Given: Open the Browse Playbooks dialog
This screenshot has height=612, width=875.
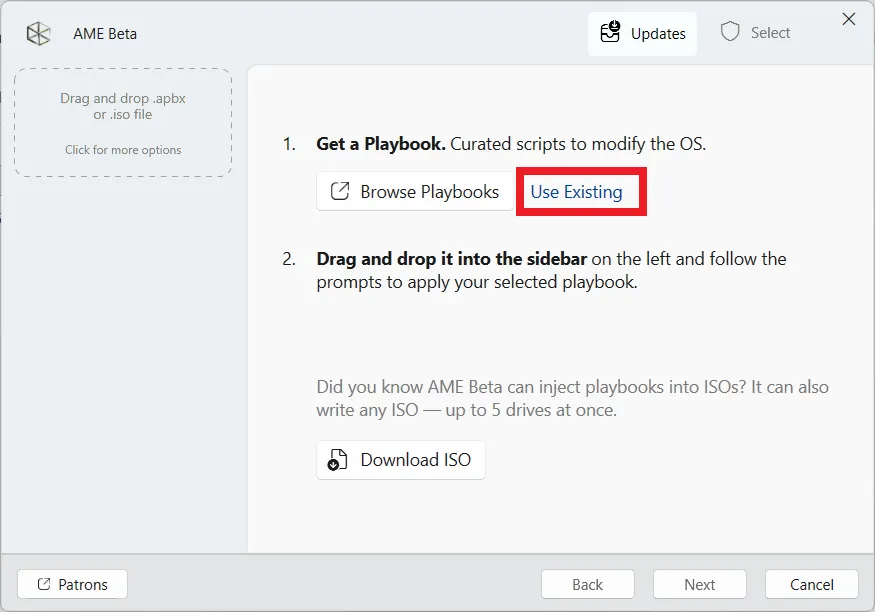Looking at the screenshot, I should [414, 191].
